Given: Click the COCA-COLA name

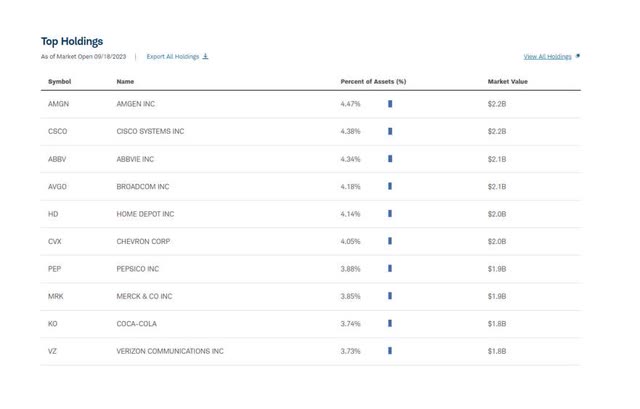Looking at the screenshot, I should click(x=137, y=324).
